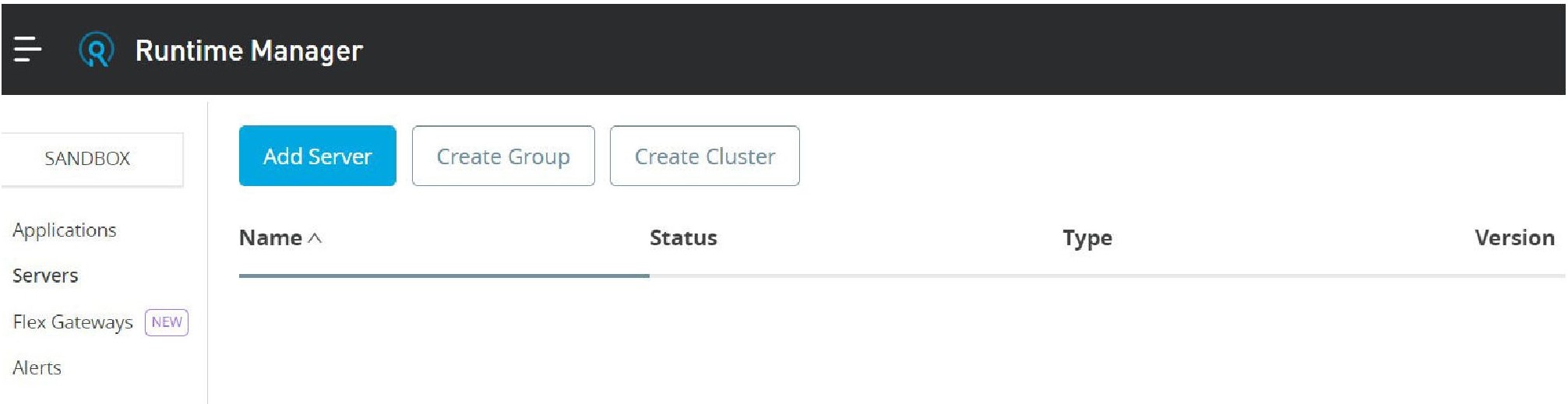Viewport: 1568px width, 404px height.
Task: Click the Version column header
Action: [x=1514, y=238]
